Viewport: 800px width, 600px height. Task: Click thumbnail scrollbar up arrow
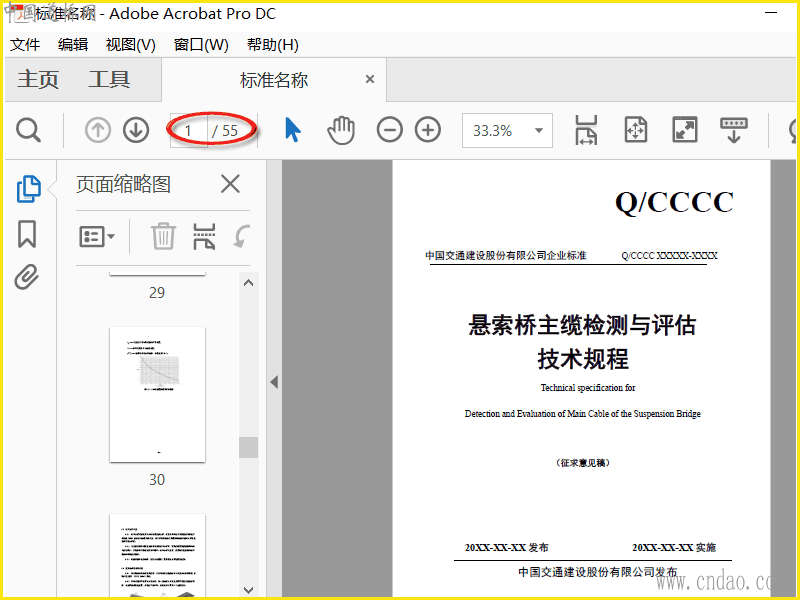pyautogui.click(x=248, y=283)
